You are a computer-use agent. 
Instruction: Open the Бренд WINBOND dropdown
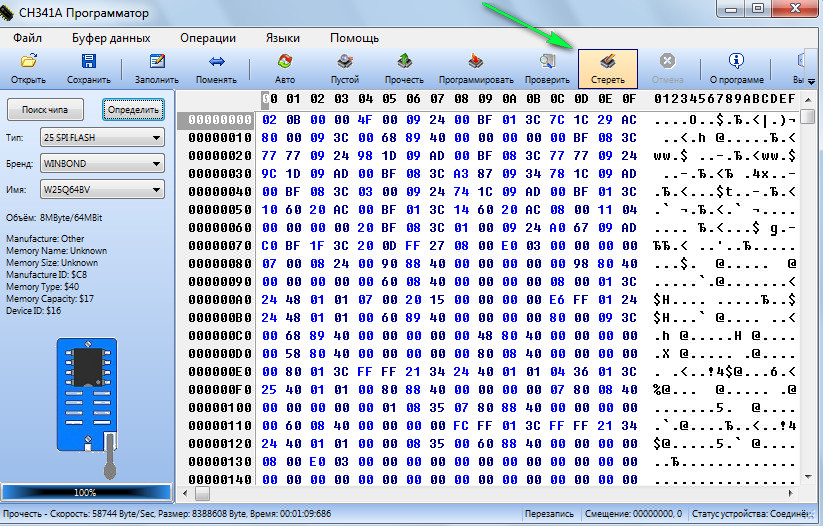tap(102, 163)
